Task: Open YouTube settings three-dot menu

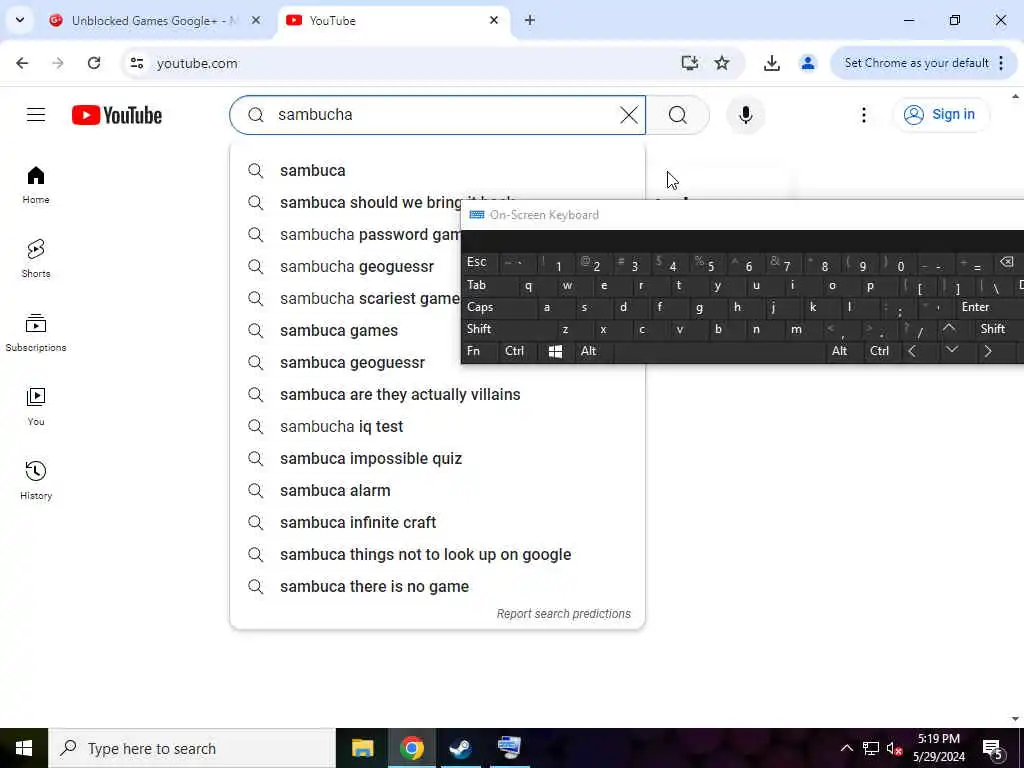Action: tap(864, 115)
